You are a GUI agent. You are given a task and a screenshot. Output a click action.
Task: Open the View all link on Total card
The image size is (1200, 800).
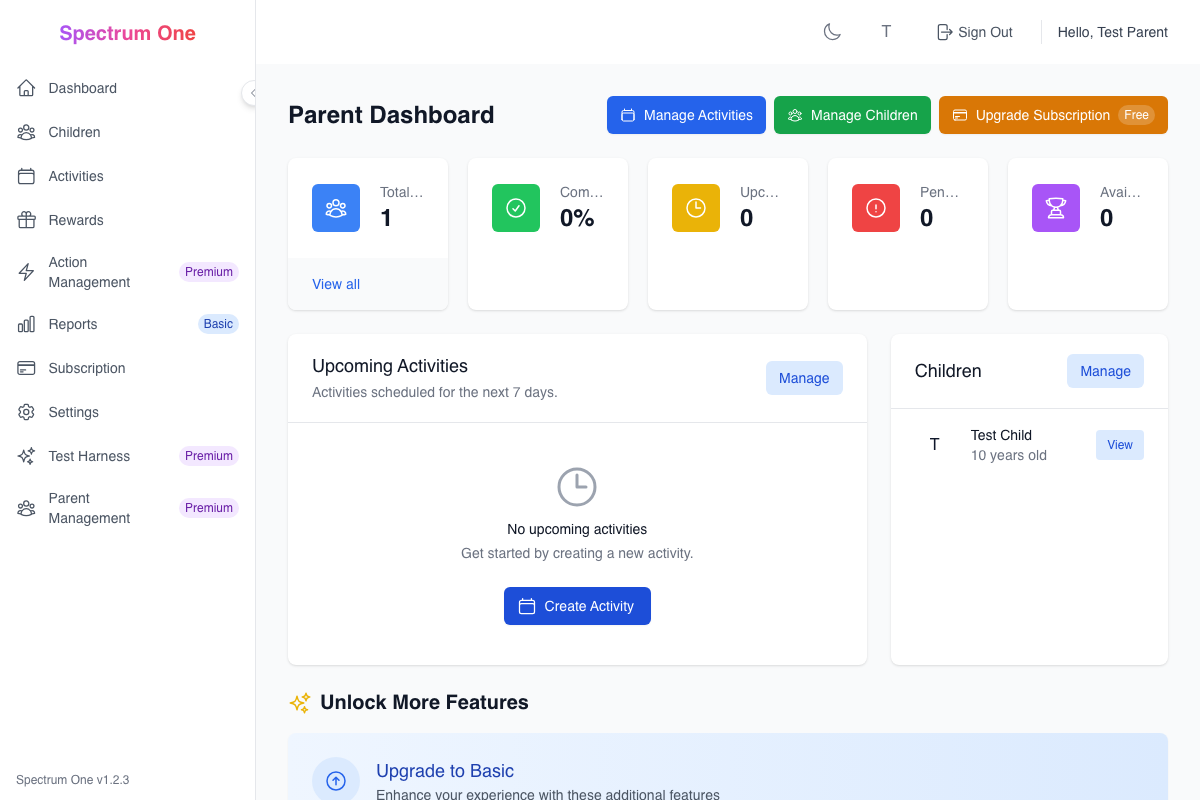[x=335, y=284]
